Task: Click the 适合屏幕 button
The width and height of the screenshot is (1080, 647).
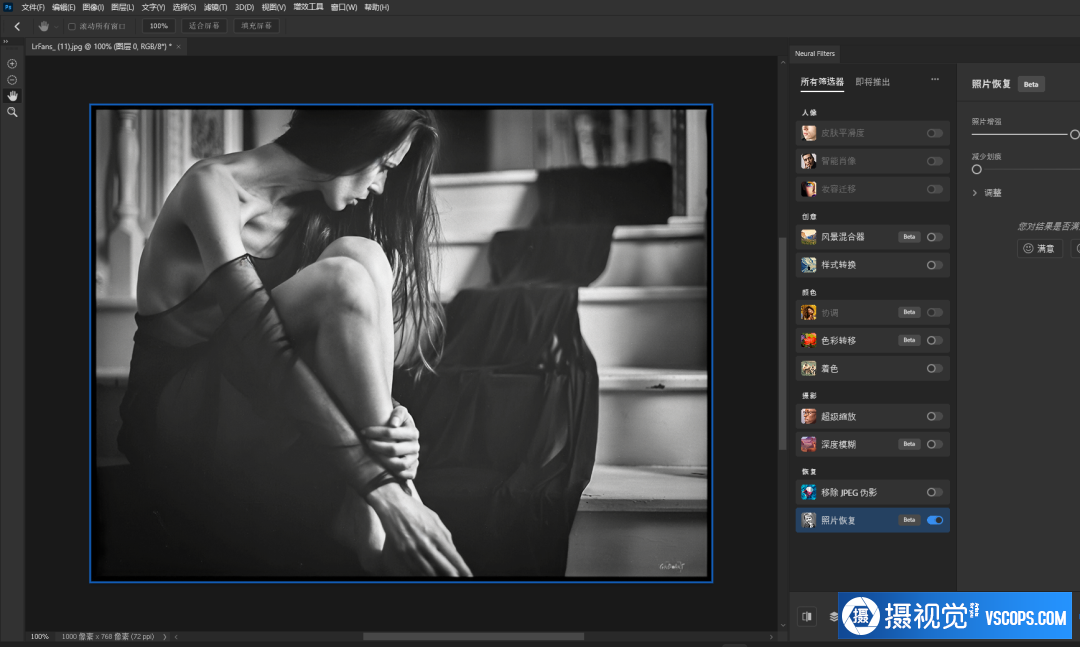Action: [x=204, y=26]
